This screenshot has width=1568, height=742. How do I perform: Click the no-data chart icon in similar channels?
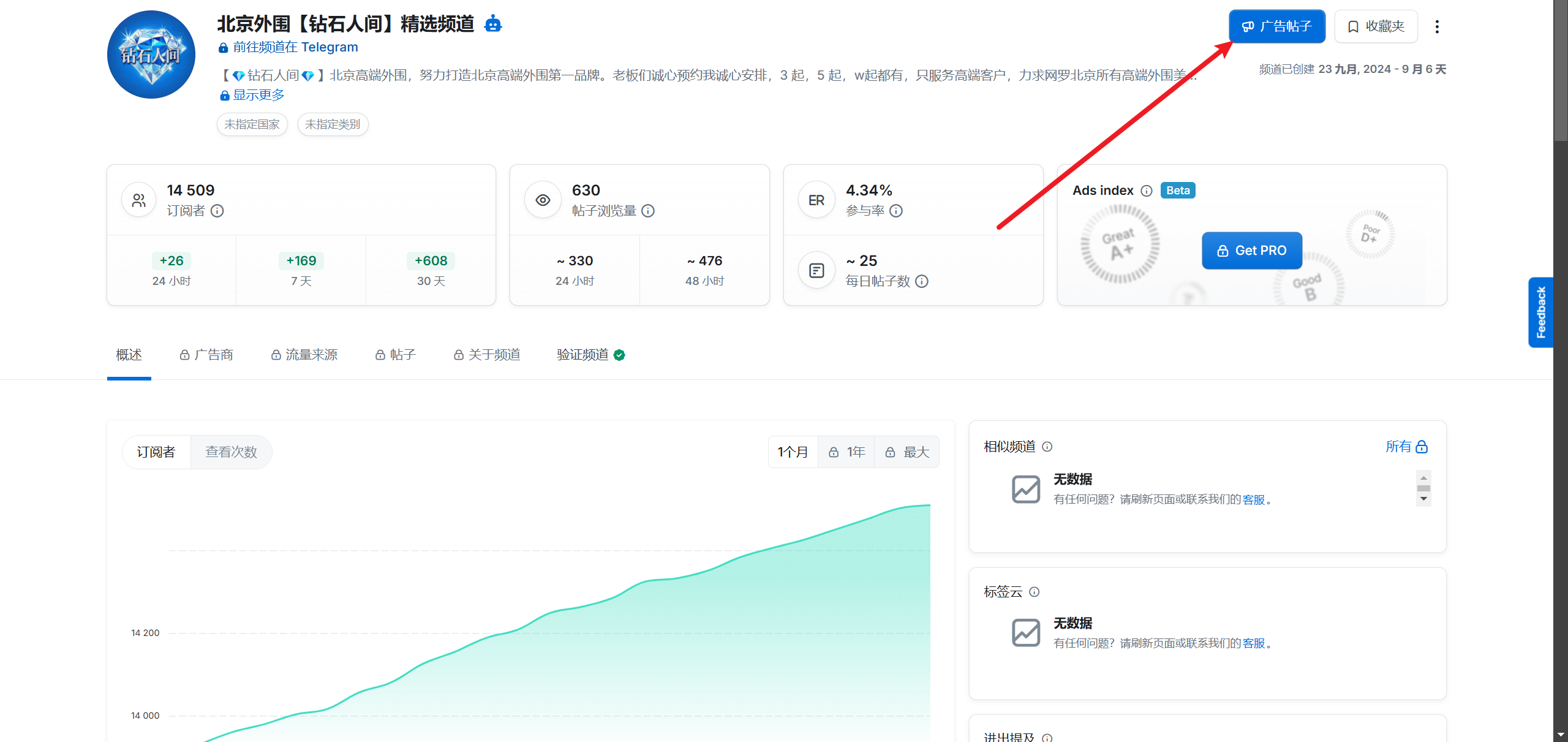tap(1026, 489)
